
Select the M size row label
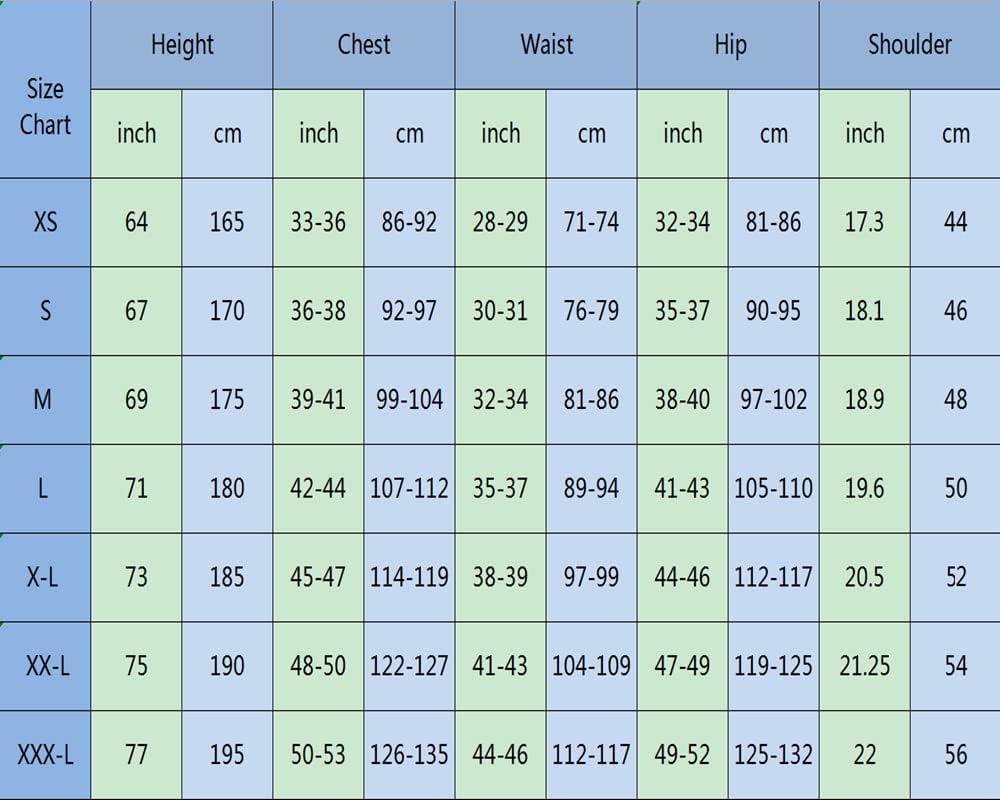pos(43,400)
